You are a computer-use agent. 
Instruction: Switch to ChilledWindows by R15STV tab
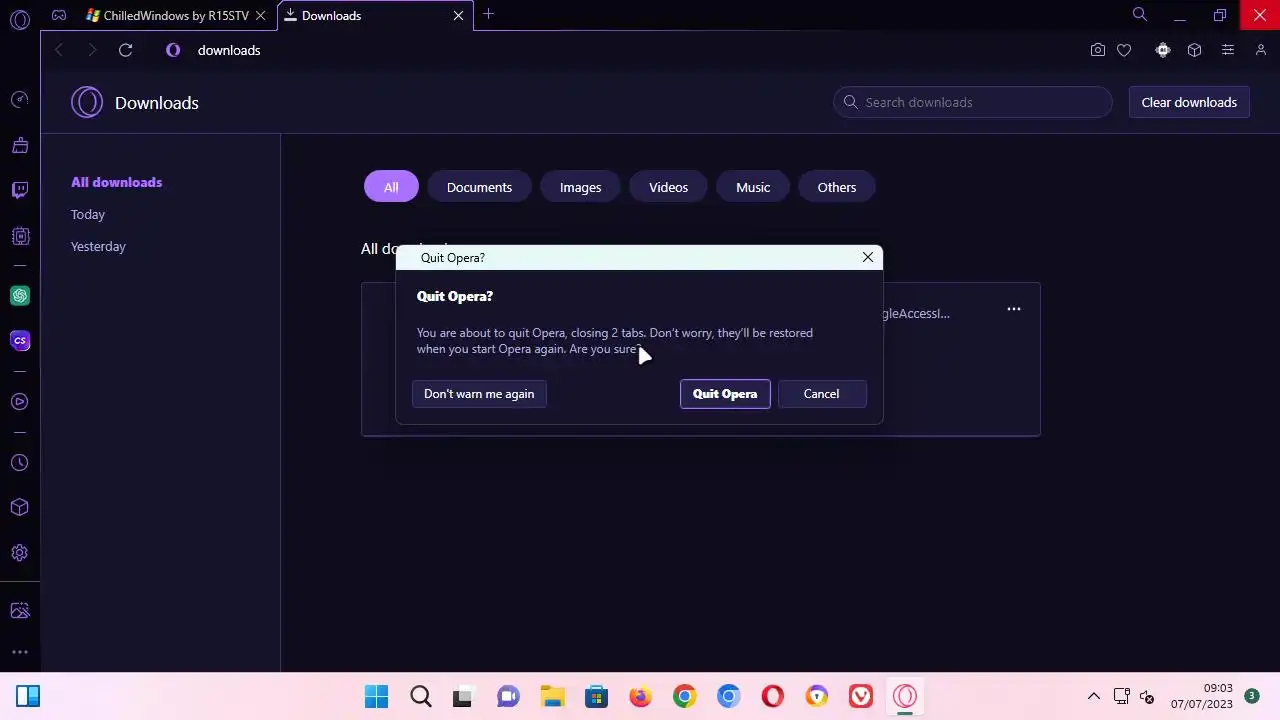175,15
